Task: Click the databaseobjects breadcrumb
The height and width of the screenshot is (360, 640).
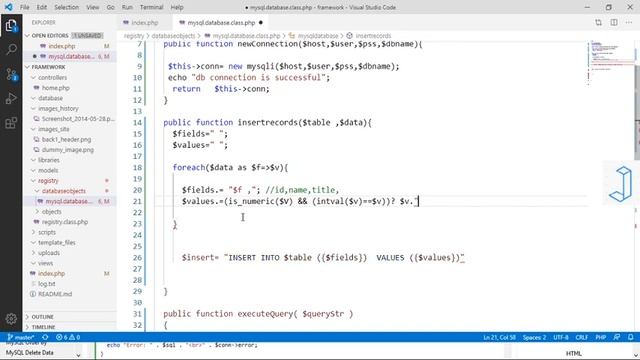Action: 173,36
